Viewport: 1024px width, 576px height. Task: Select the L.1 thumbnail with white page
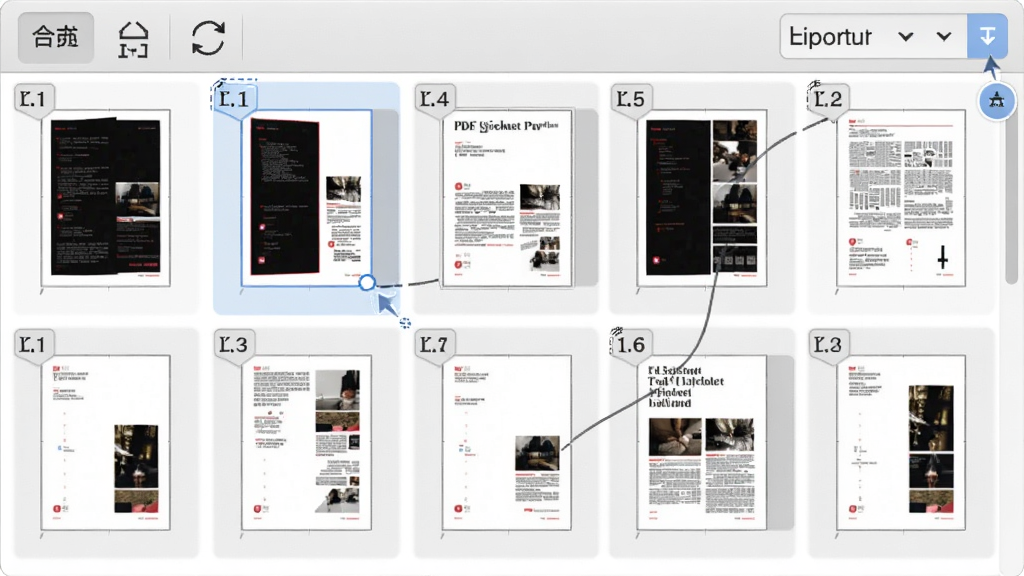point(106,443)
